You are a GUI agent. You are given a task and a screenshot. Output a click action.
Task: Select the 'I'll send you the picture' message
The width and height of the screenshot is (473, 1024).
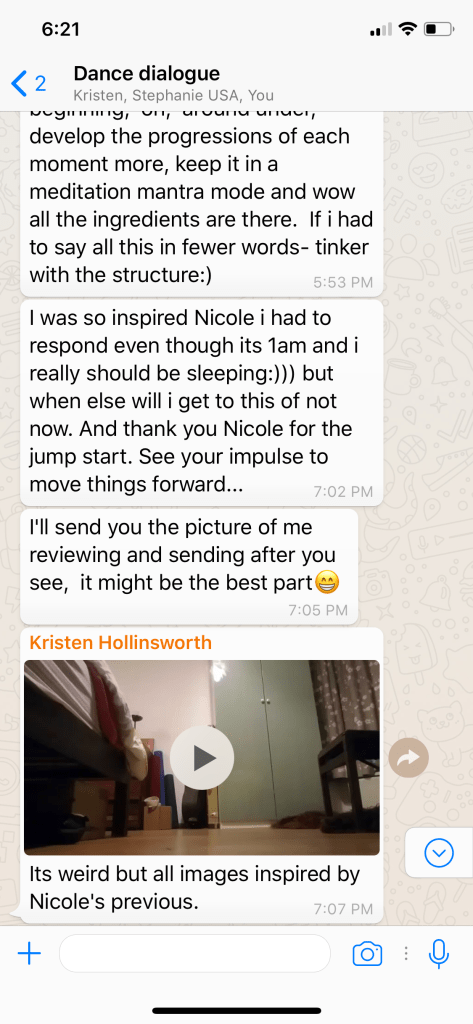click(189, 567)
